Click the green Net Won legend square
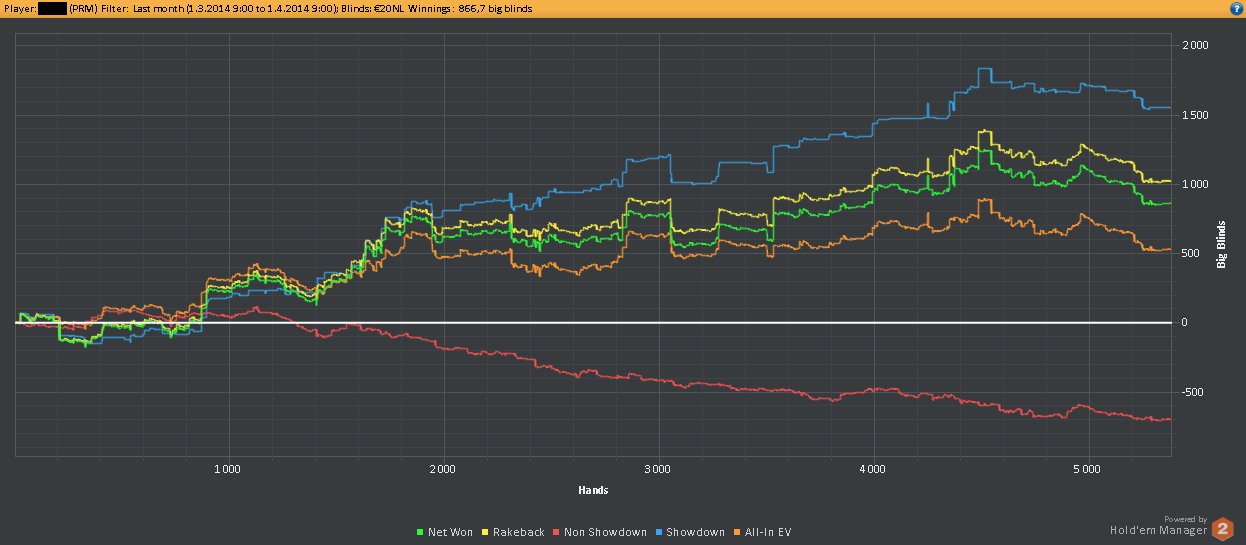The height and width of the screenshot is (545, 1246). (x=420, y=532)
